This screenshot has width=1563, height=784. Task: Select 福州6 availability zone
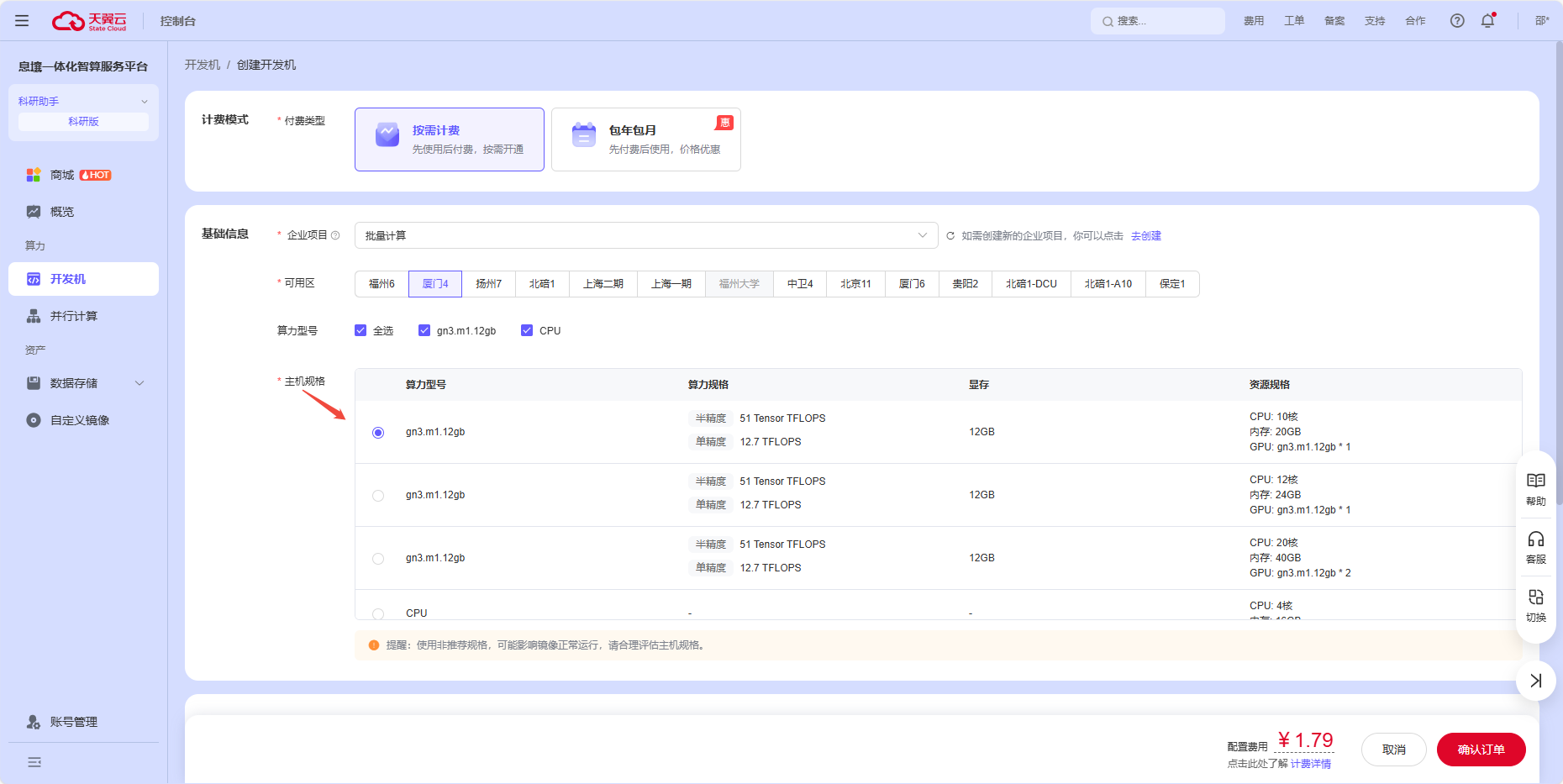(382, 284)
